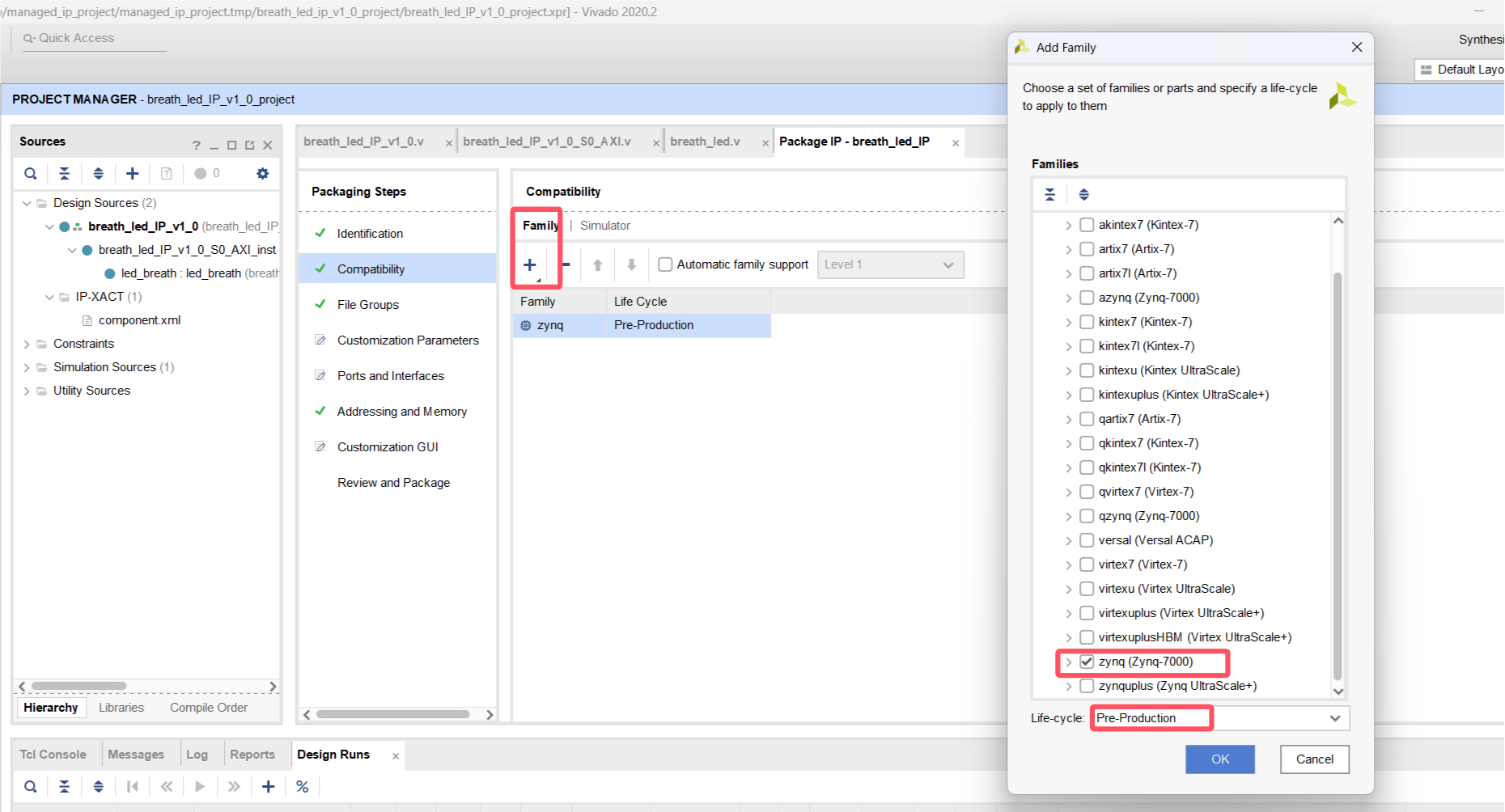
Task: Add sources with the plus icon
Action: [x=133, y=173]
